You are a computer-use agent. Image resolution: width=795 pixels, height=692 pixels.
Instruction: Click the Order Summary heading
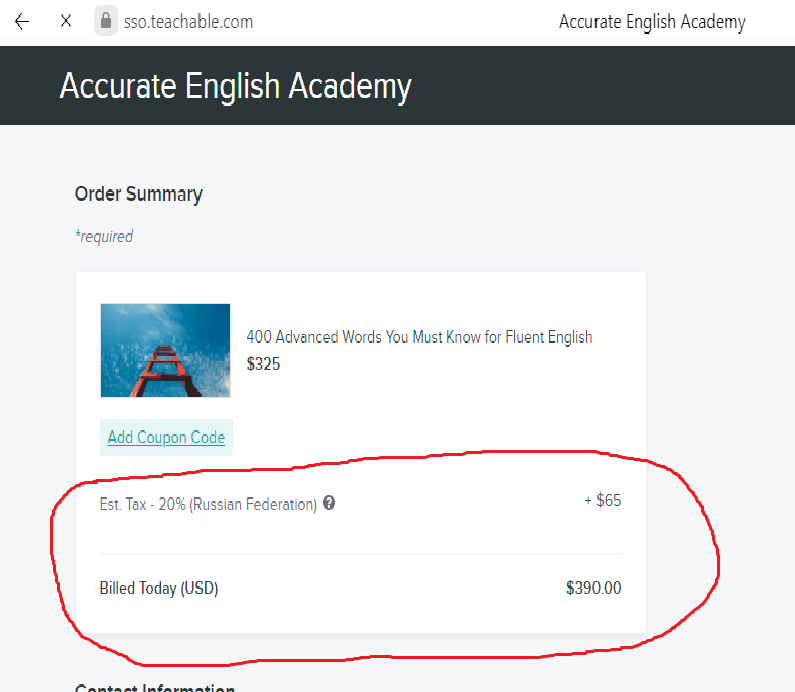(x=139, y=194)
